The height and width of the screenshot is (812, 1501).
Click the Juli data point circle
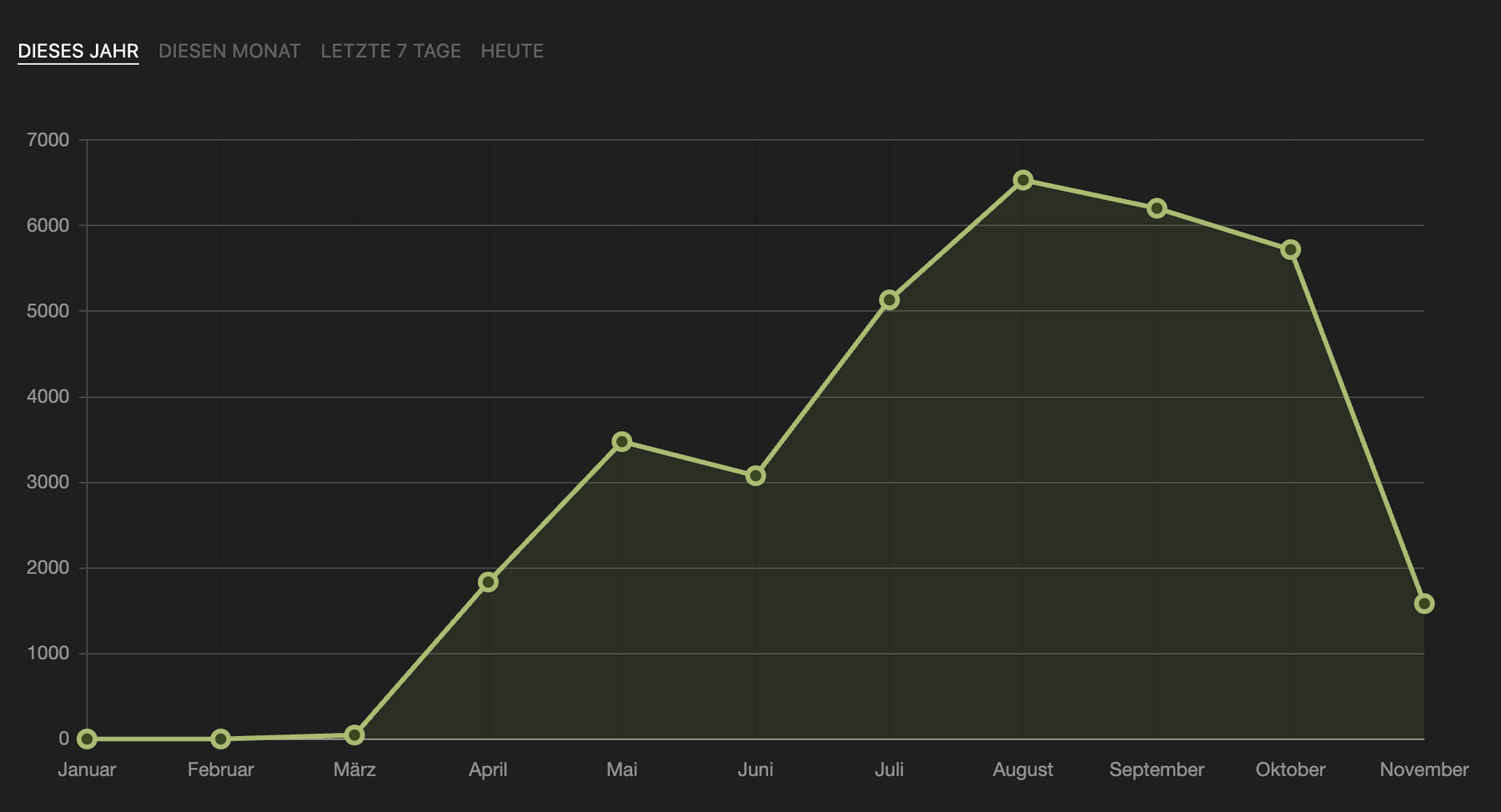889,300
